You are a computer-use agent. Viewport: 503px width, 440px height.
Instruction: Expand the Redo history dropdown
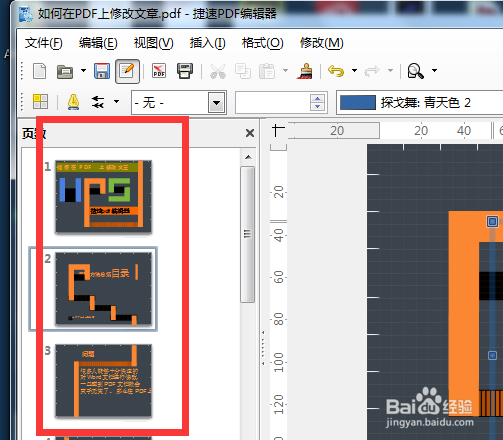coord(390,71)
